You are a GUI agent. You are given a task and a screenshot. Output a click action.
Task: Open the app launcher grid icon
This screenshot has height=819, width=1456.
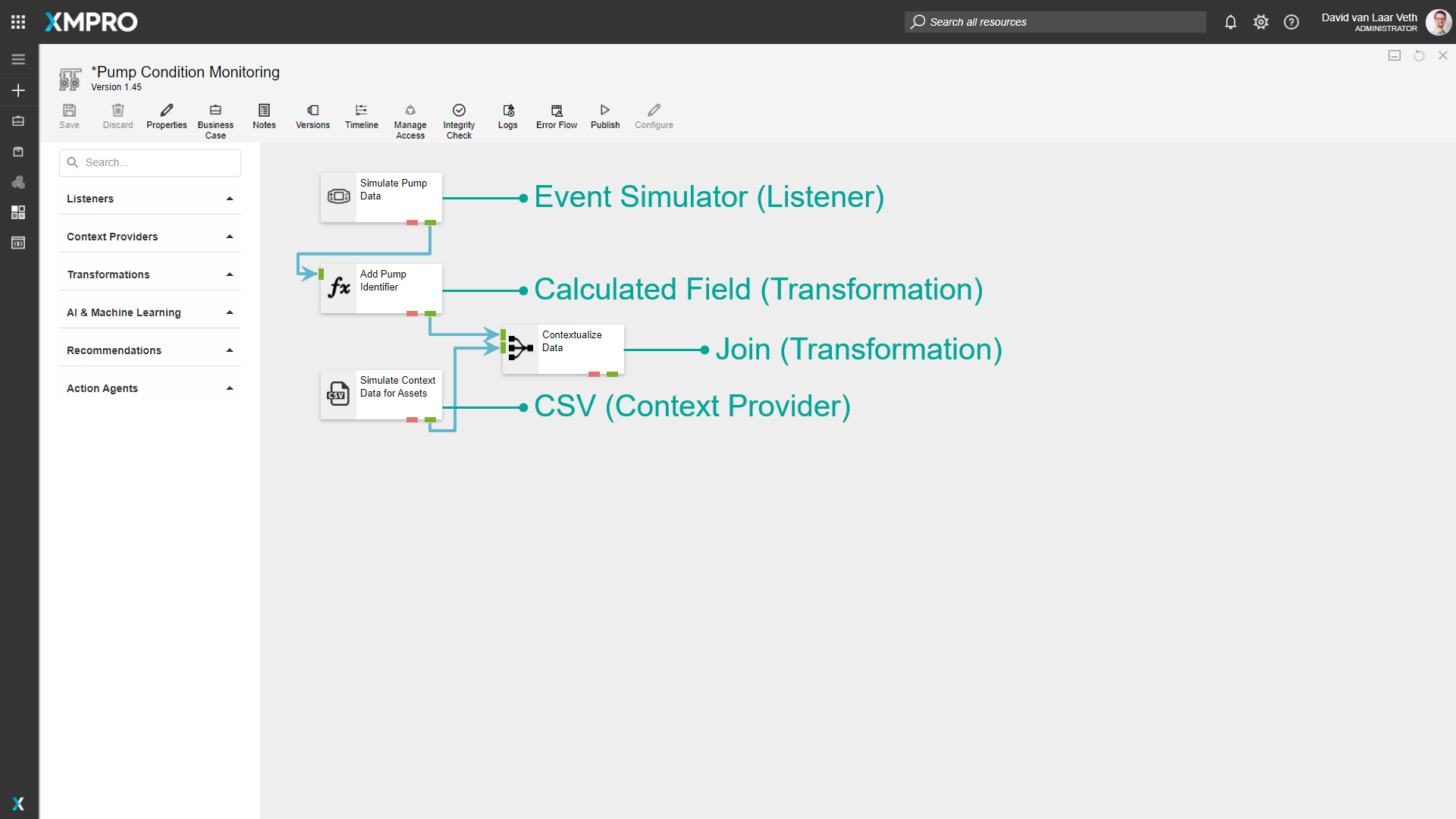coord(18,22)
